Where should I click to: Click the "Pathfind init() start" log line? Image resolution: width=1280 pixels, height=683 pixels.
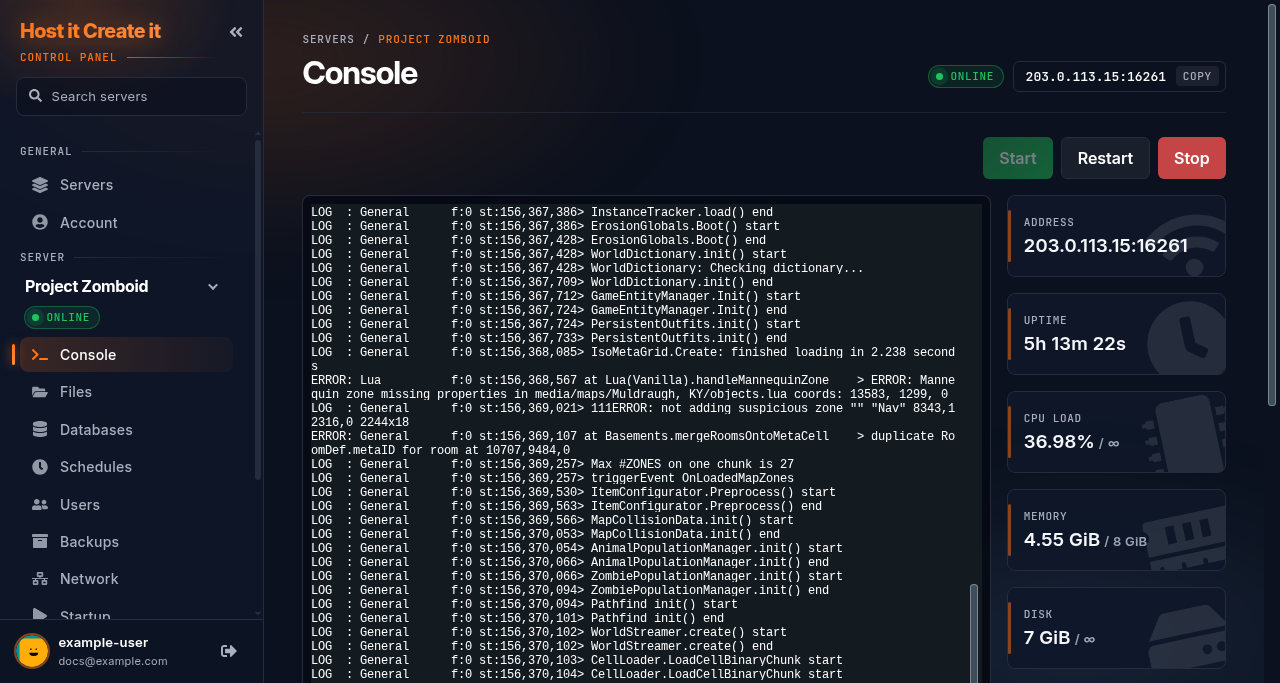coord(524,604)
